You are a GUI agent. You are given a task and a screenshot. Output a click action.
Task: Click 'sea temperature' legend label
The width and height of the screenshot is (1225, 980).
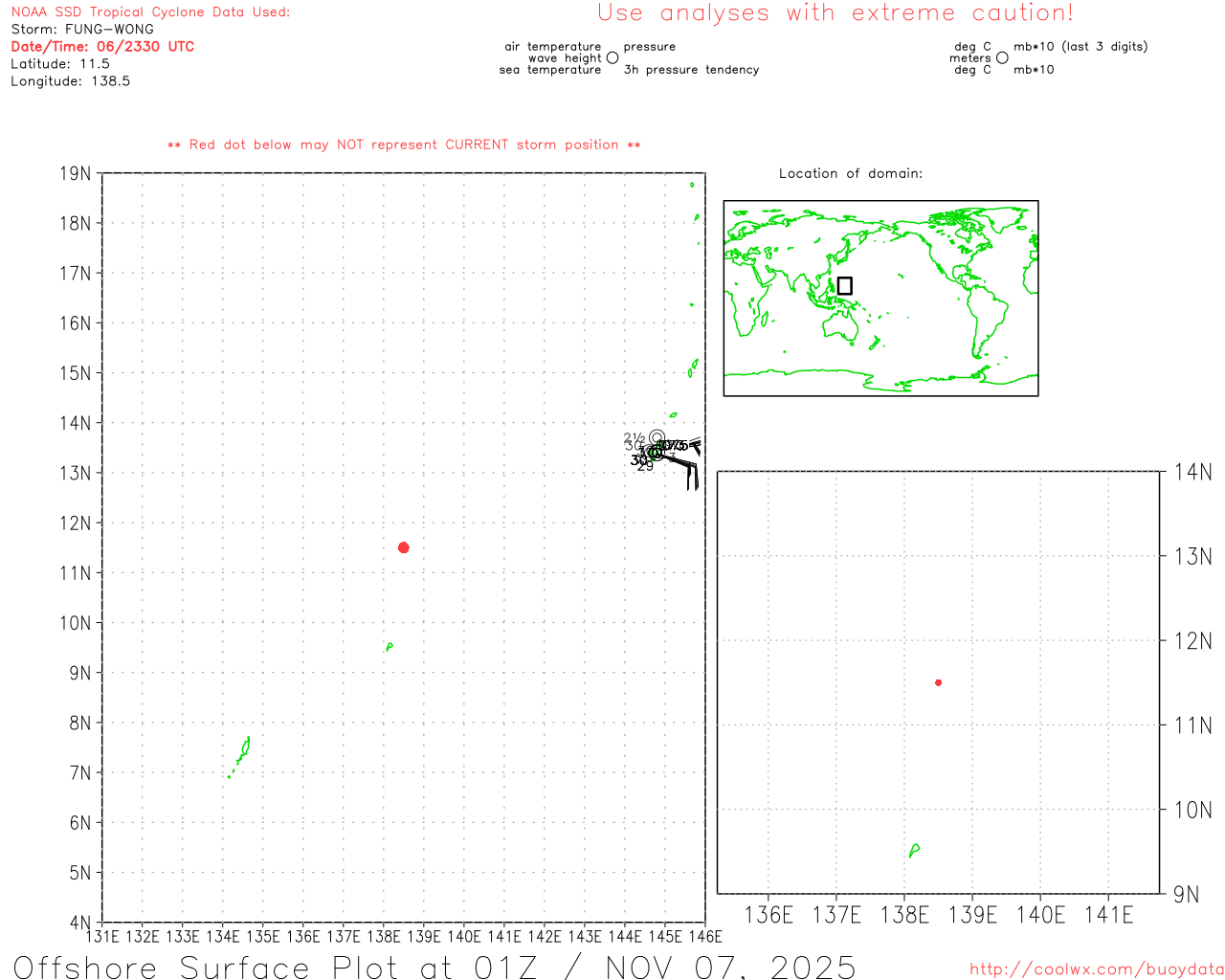[x=550, y=70]
